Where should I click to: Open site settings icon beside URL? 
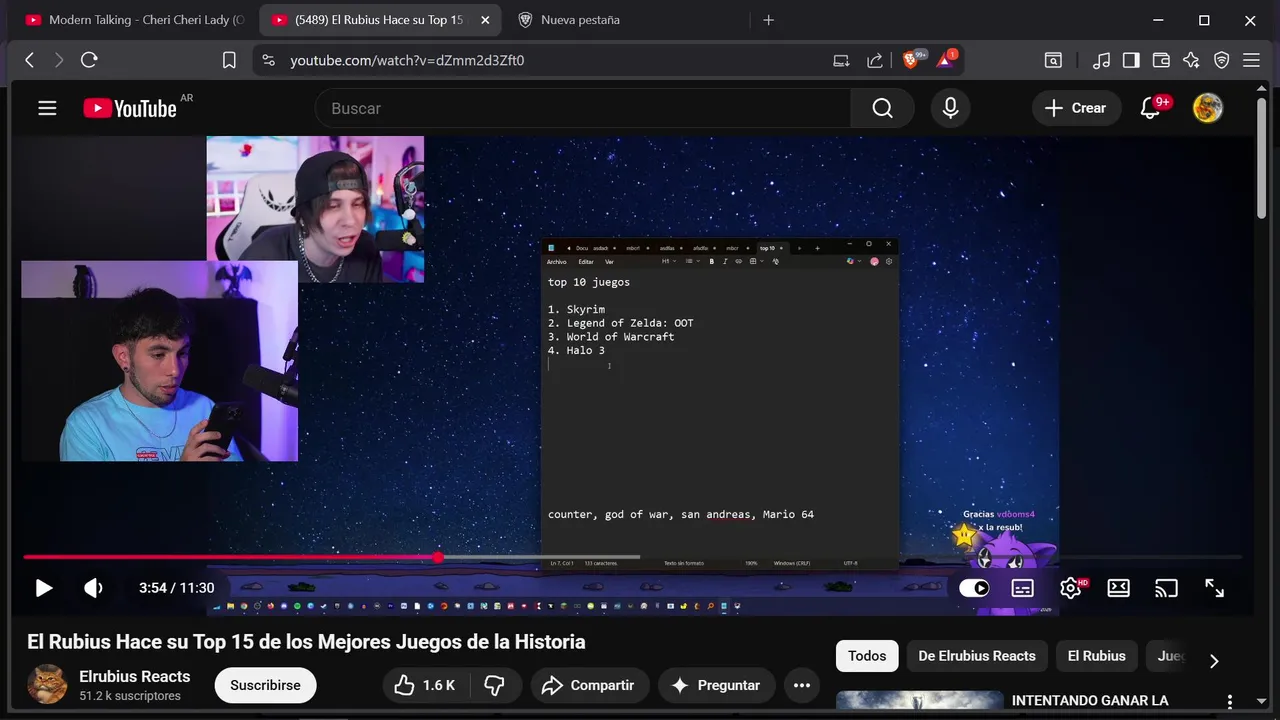tap(268, 60)
